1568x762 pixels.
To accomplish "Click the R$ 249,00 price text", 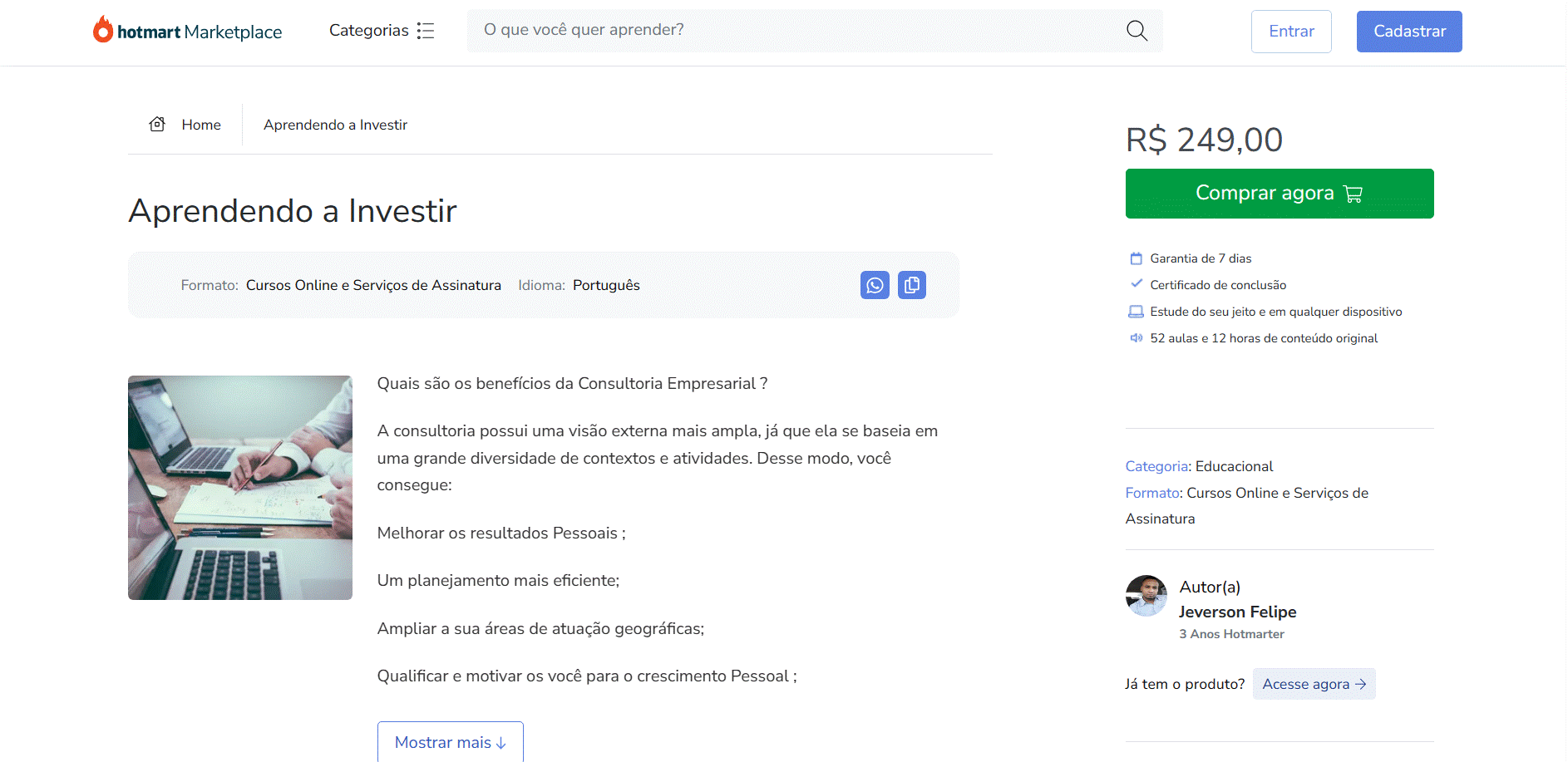I will click(x=1204, y=140).
